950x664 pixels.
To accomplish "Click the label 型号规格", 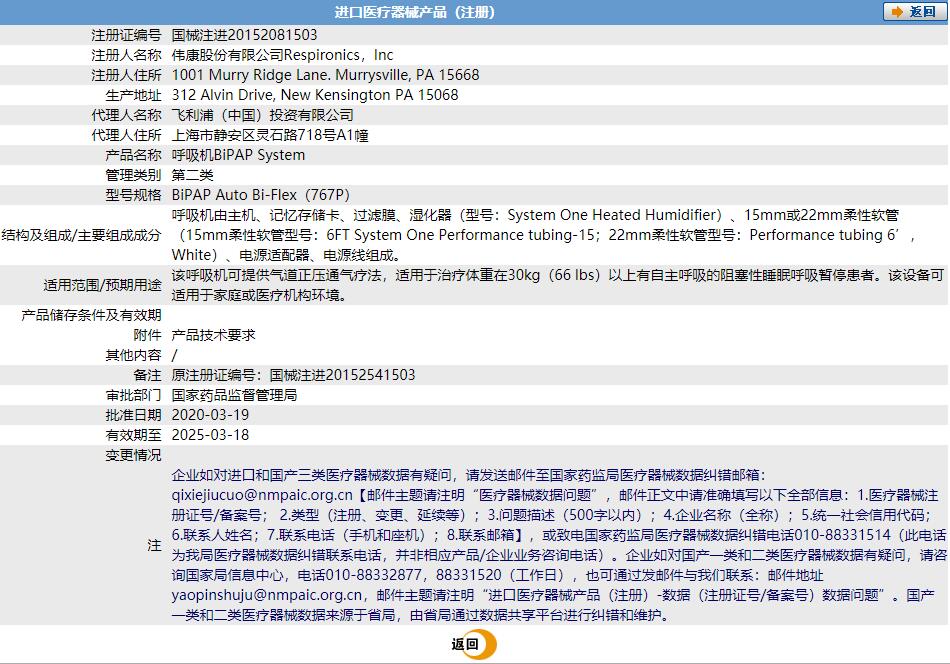I will click(x=133, y=195).
